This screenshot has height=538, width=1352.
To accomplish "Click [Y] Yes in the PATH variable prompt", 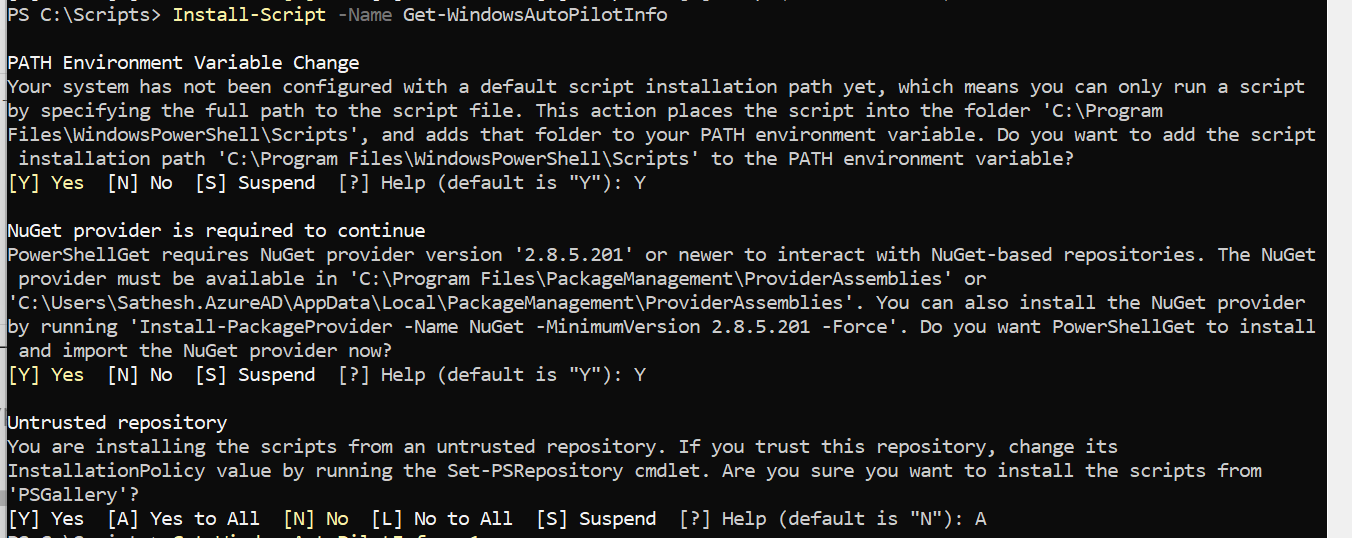I will [46, 183].
